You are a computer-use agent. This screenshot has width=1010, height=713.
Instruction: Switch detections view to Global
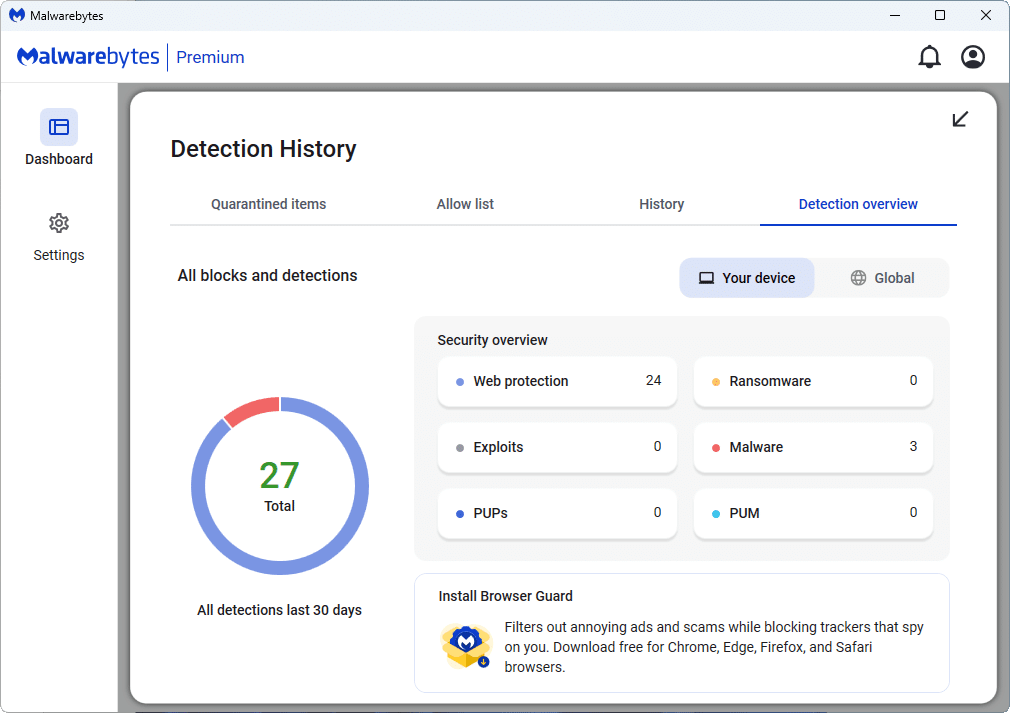pyautogui.click(x=882, y=278)
